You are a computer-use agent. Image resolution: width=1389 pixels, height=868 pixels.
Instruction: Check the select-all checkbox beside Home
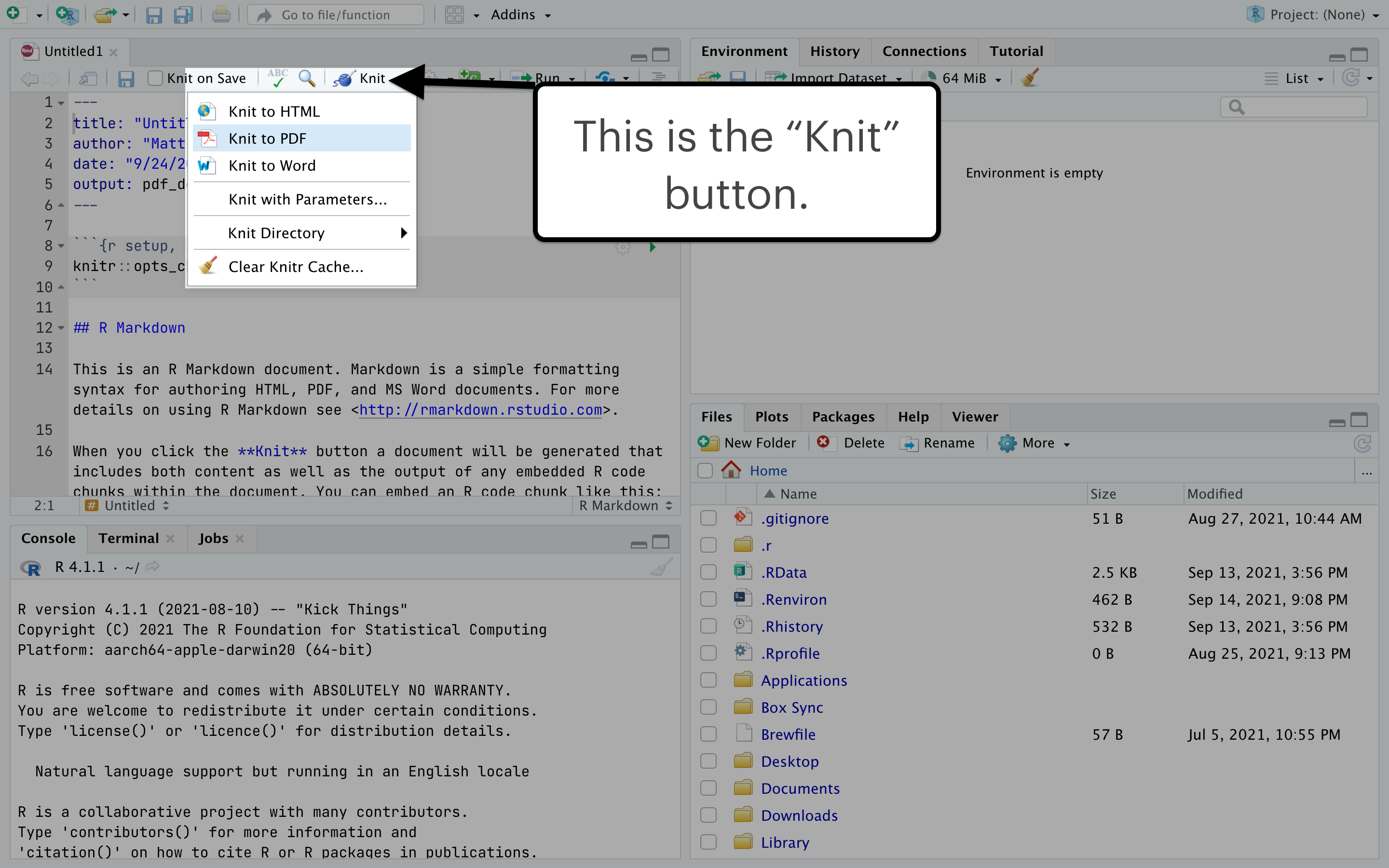[x=705, y=471]
